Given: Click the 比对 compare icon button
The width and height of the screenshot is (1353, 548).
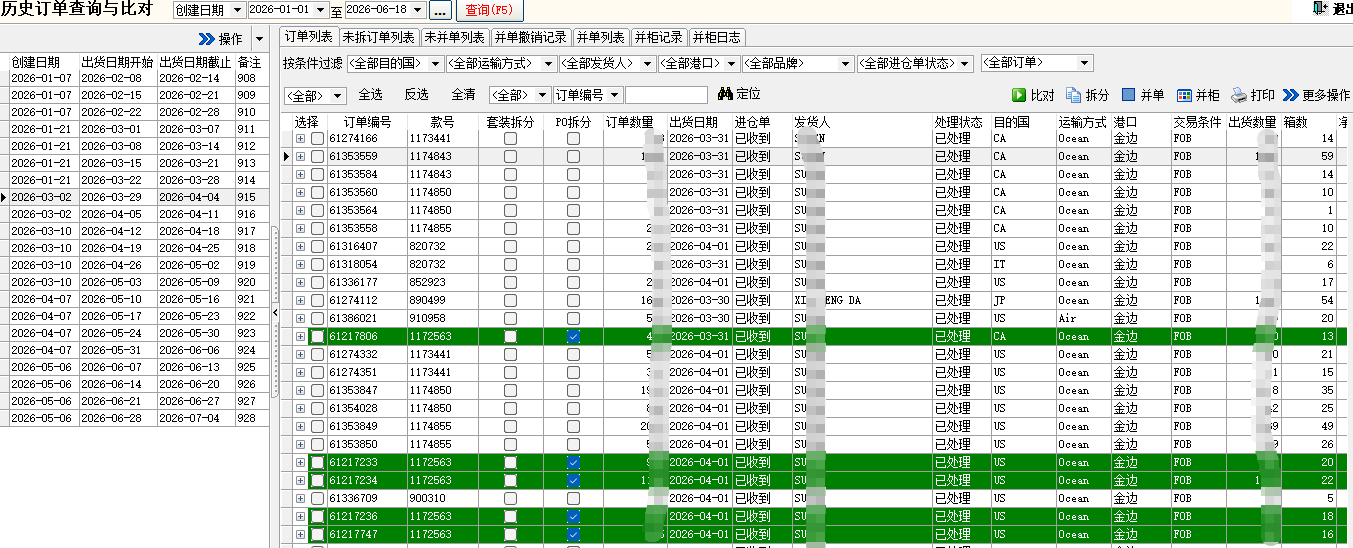Looking at the screenshot, I should 1033,95.
